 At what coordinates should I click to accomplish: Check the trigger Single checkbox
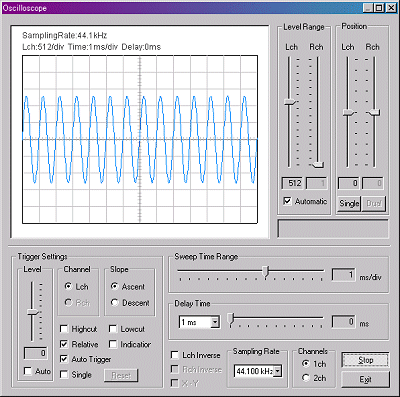coord(64,374)
